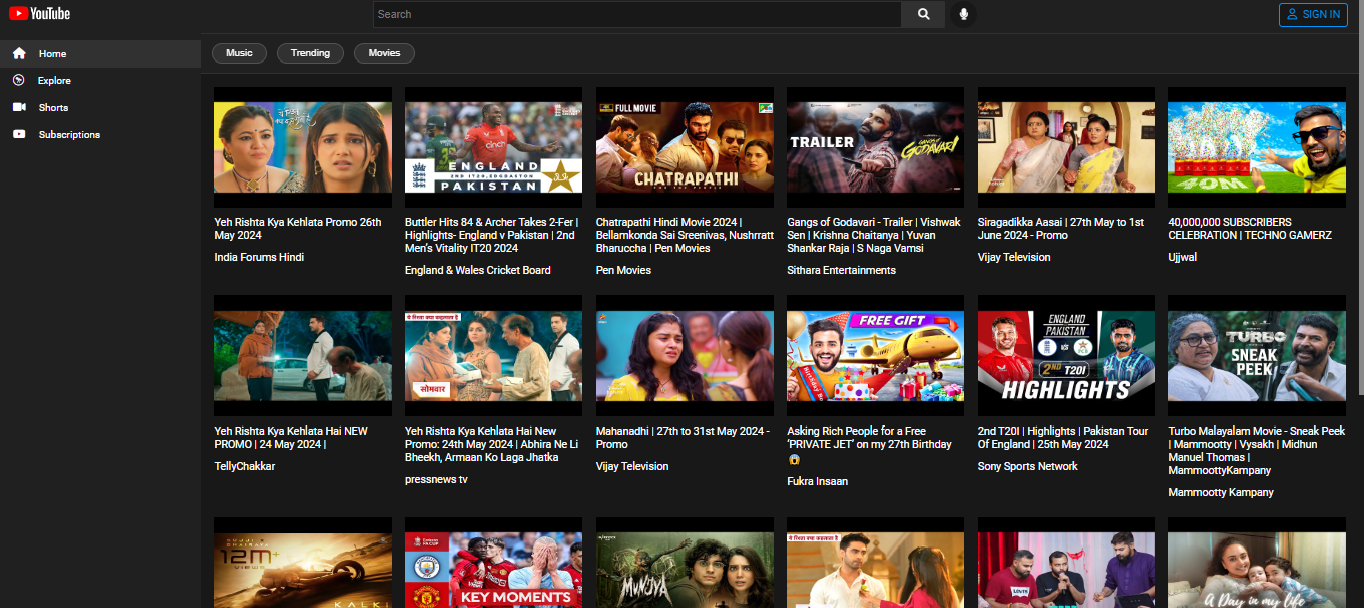
Task: Click the YouTube logo
Action: coord(40,14)
